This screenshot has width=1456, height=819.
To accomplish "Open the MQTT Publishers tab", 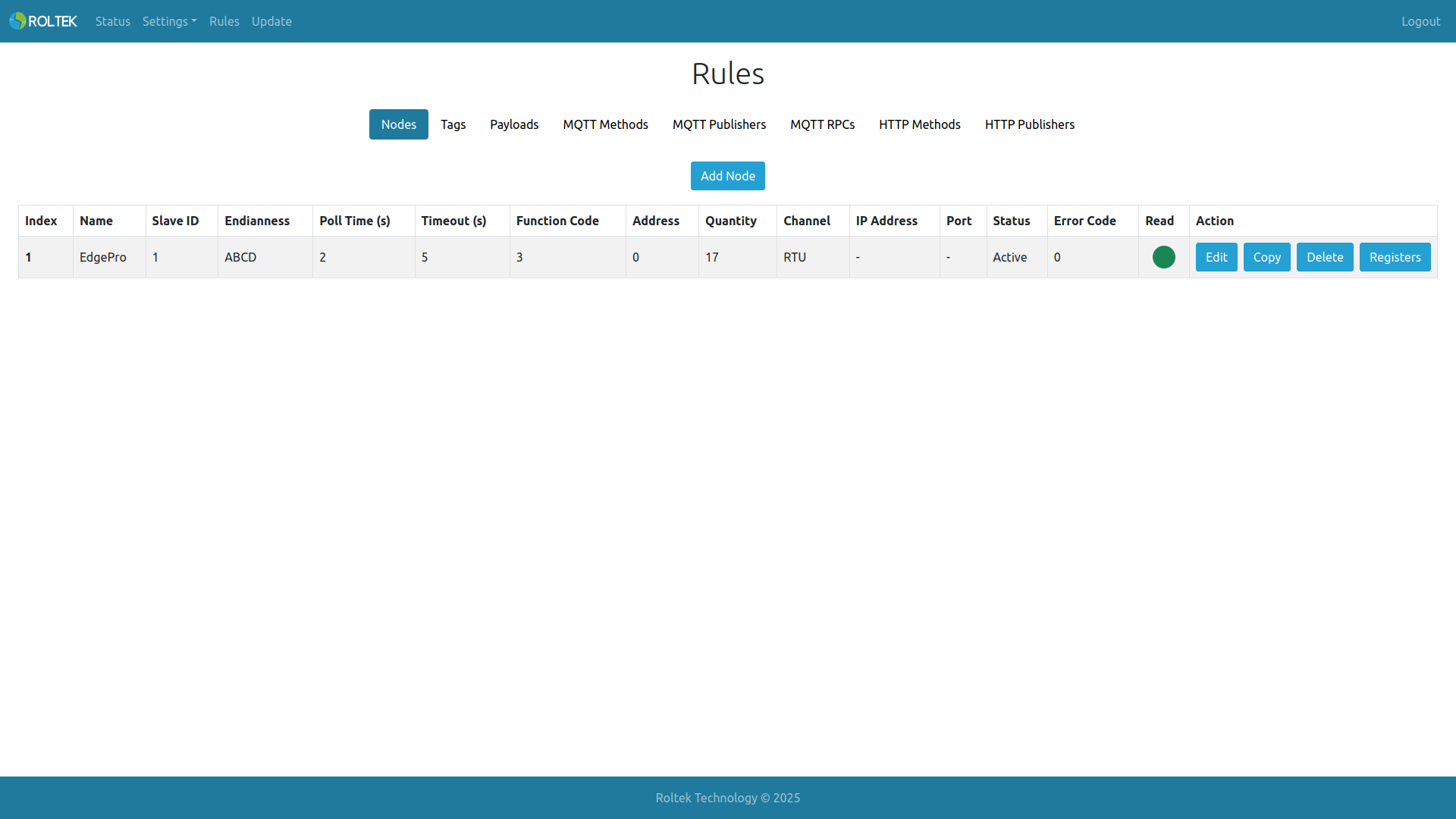I will (x=719, y=124).
